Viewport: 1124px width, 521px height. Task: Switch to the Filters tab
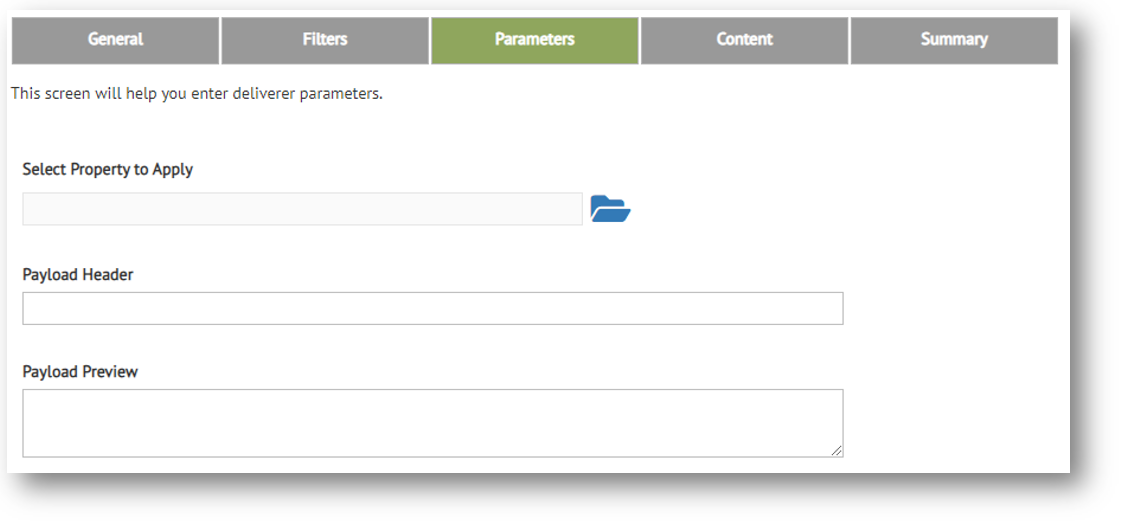tap(325, 40)
